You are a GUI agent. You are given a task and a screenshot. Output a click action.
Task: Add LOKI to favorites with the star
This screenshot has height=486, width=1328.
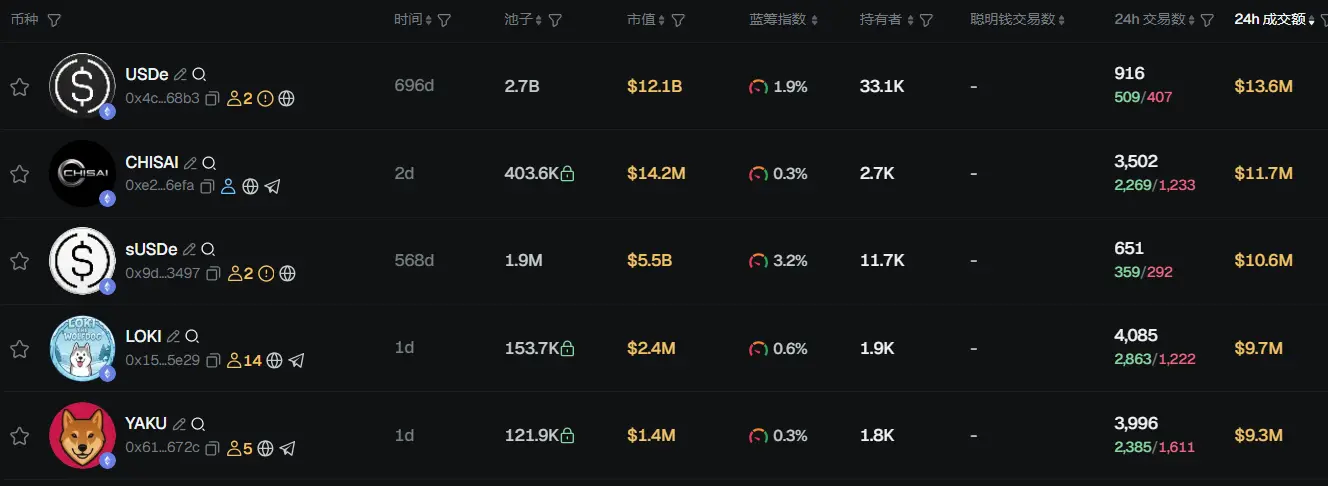[19, 349]
